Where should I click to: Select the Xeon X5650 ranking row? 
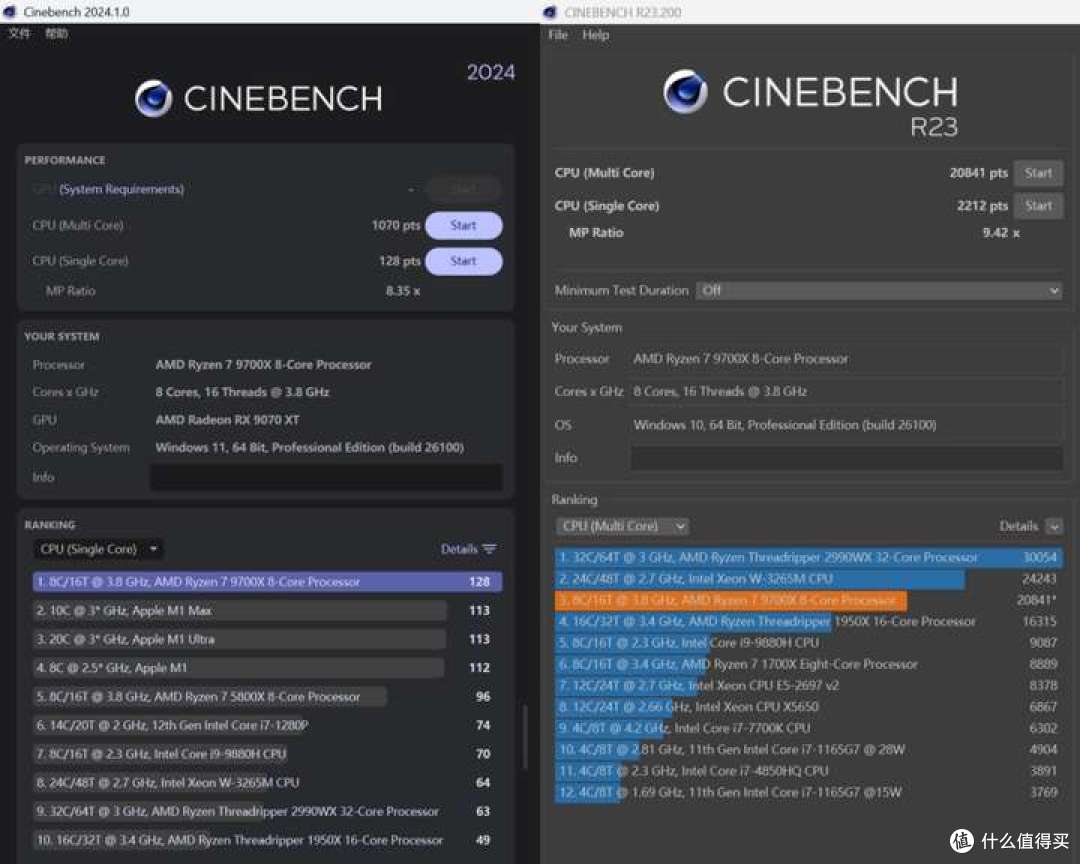809,707
